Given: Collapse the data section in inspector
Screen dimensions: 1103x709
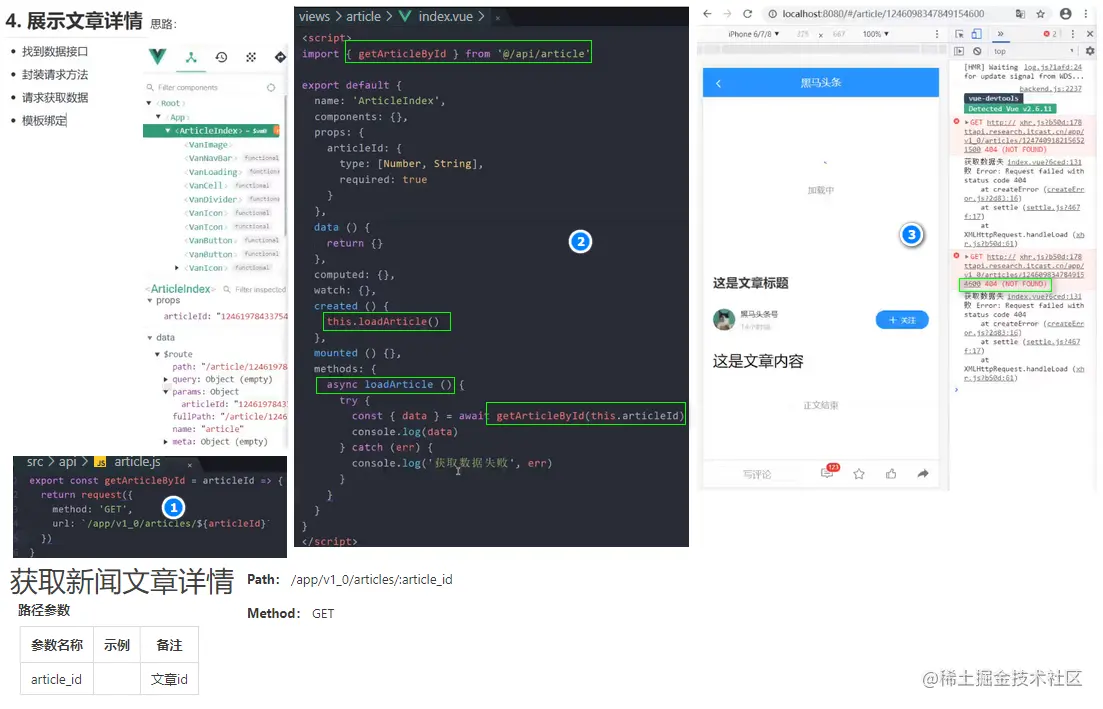Looking at the screenshot, I should pyautogui.click(x=149, y=338).
